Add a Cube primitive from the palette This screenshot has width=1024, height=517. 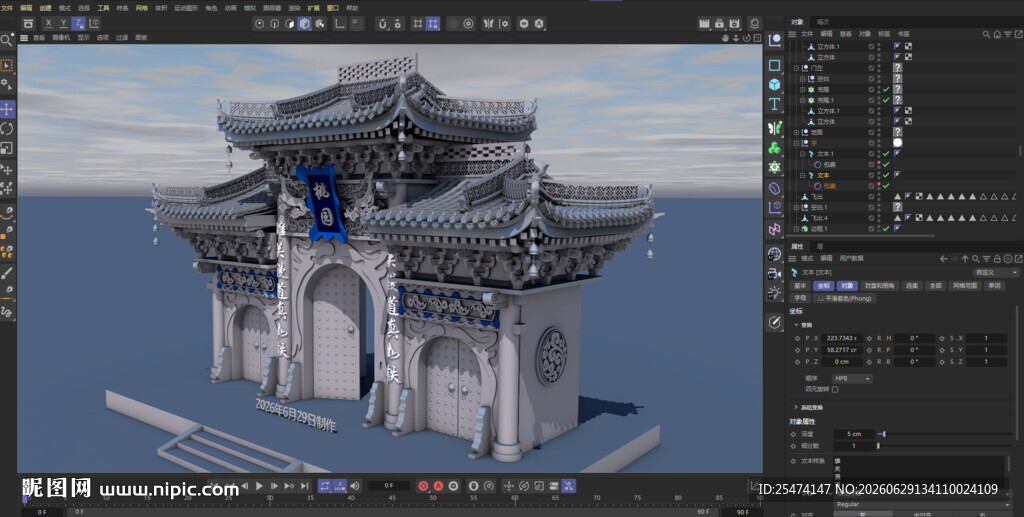[775, 85]
